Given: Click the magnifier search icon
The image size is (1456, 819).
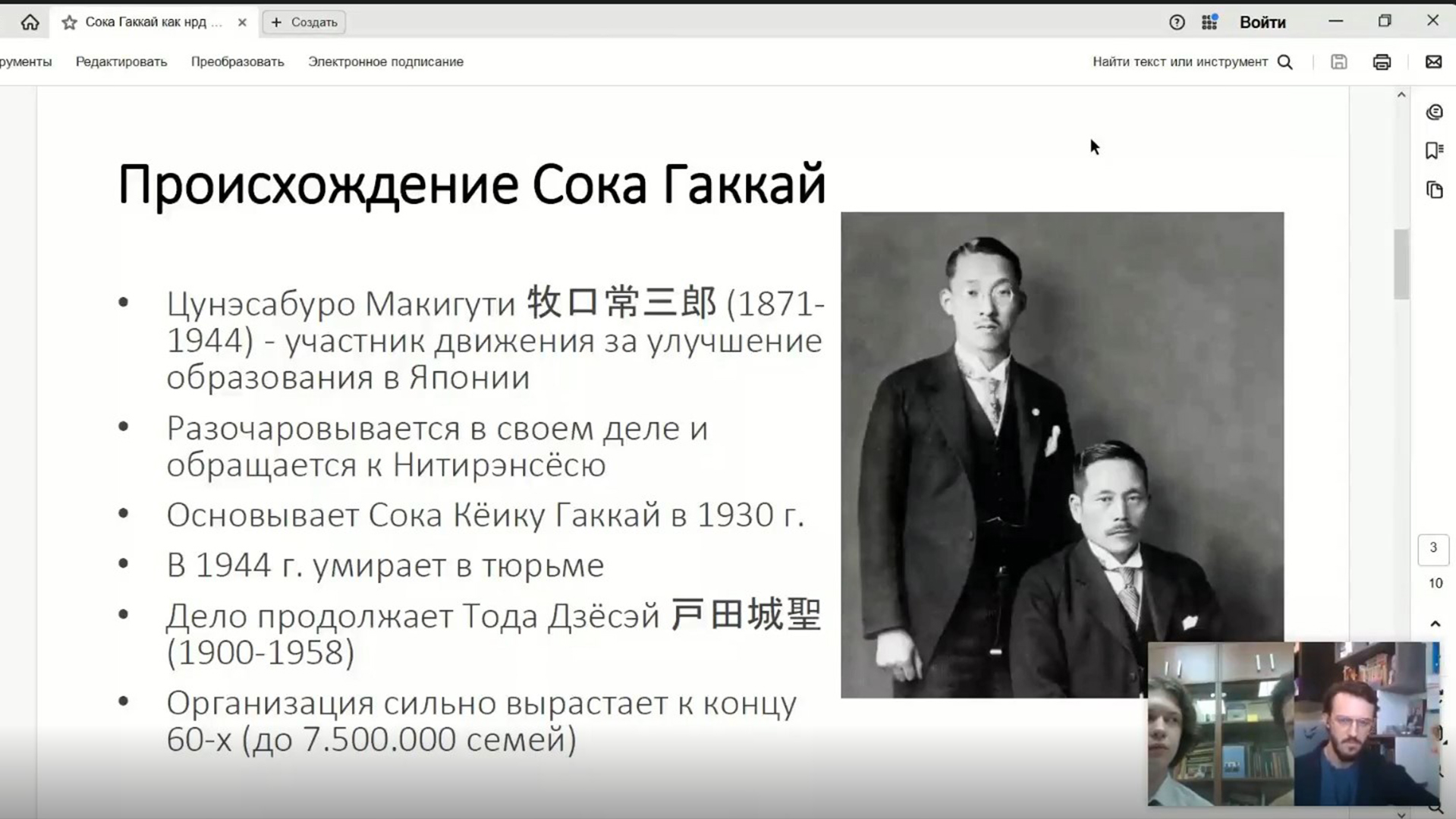Looking at the screenshot, I should [x=1285, y=61].
